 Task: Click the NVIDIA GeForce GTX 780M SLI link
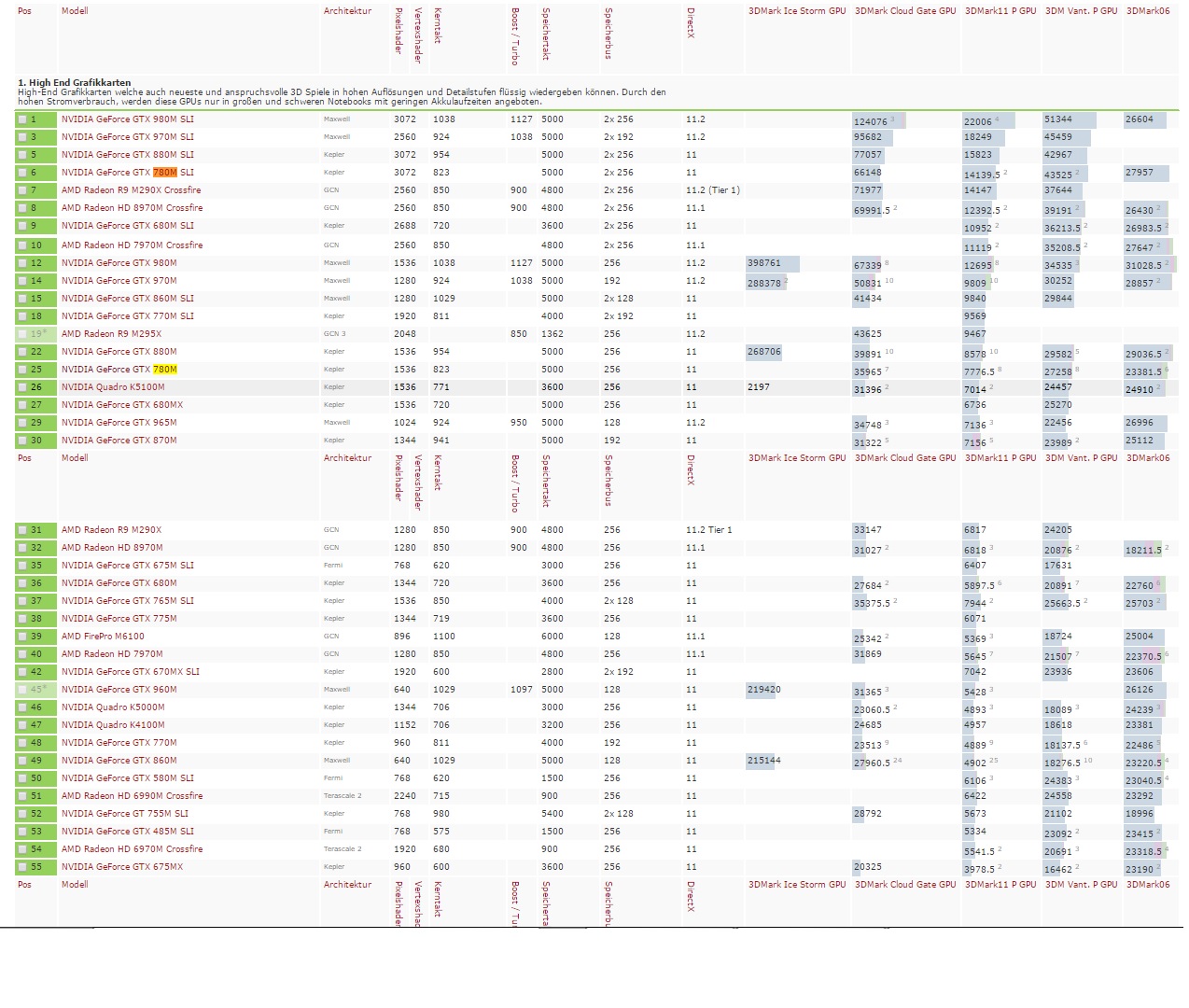(x=128, y=173)
